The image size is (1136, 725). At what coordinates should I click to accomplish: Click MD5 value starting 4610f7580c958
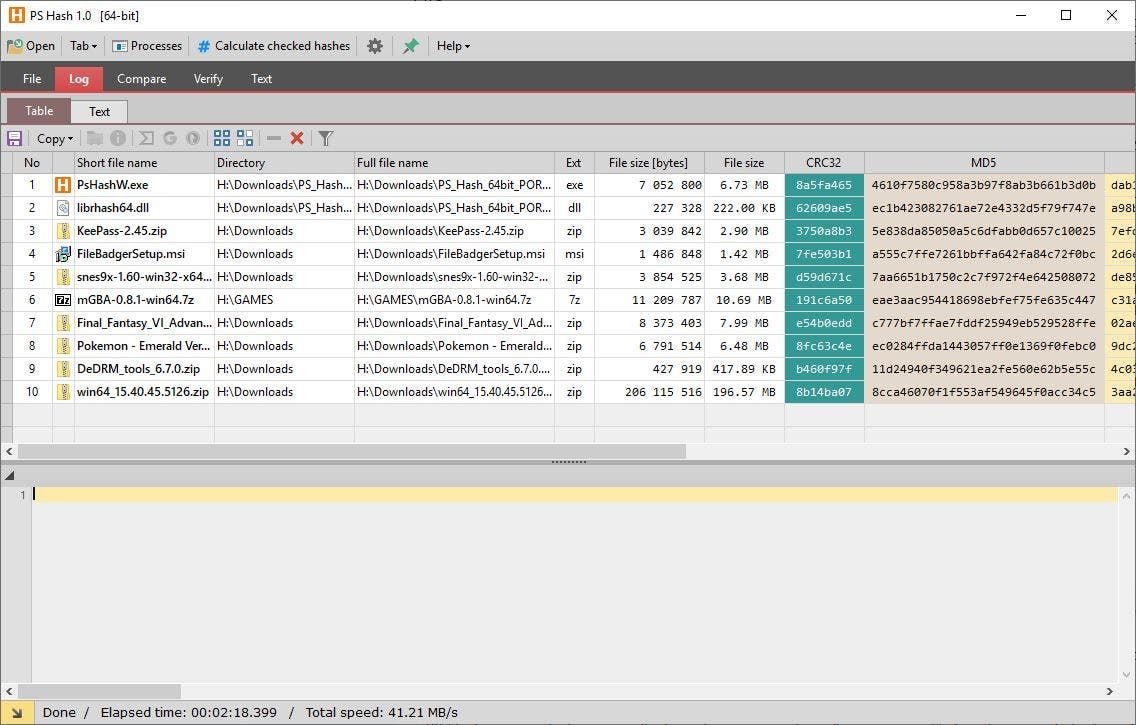point(984,185)
